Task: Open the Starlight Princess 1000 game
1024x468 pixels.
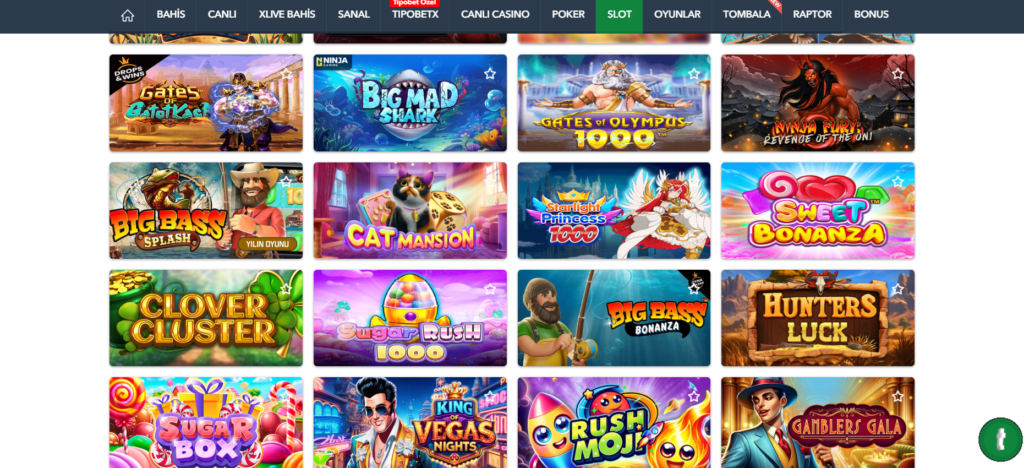Action: coord(614,210)
